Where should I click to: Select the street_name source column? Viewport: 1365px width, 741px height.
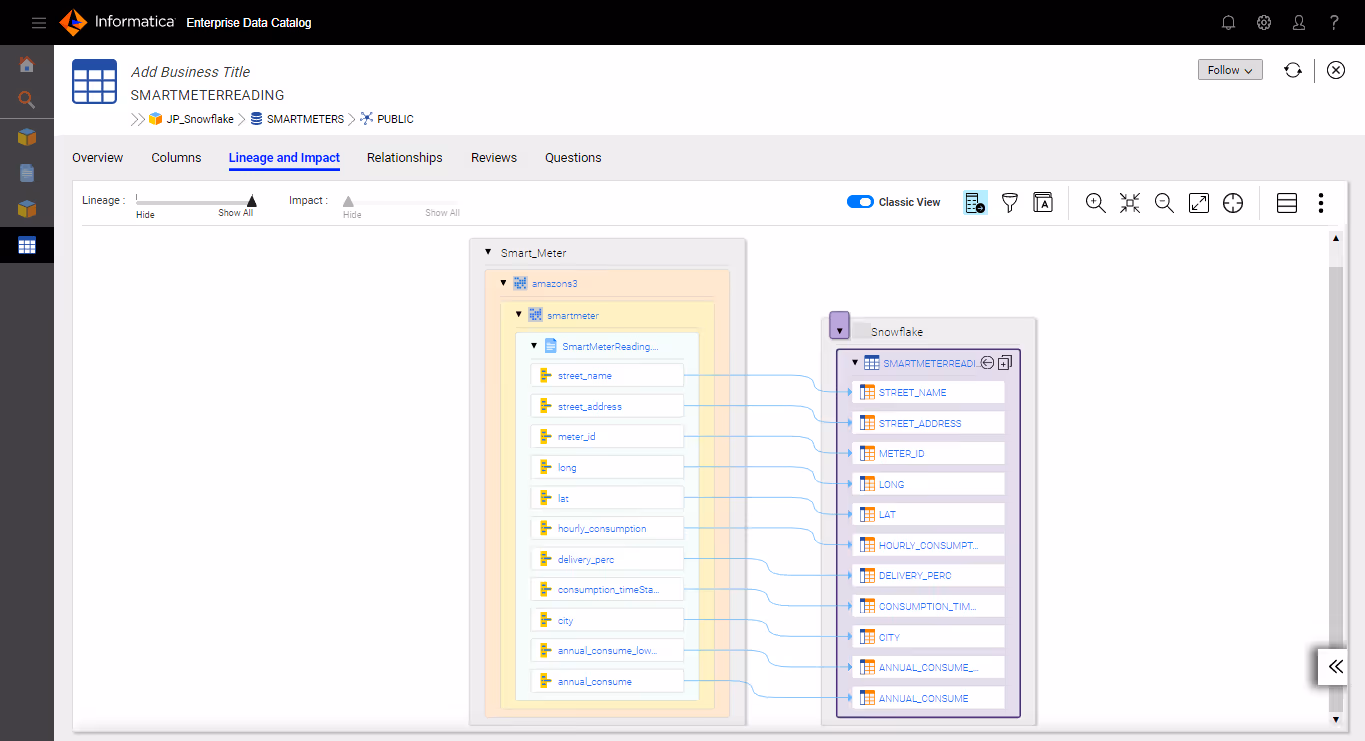pos(607,375)
